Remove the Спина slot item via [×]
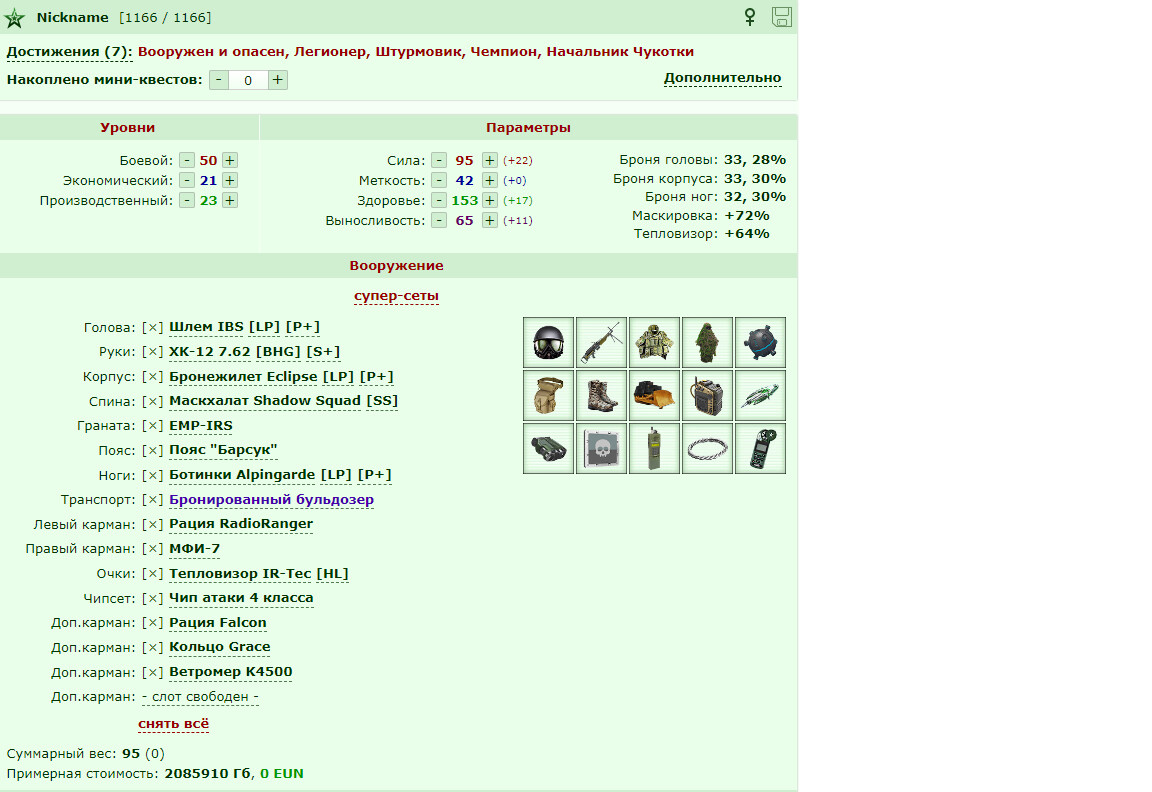 coord(152,401)
